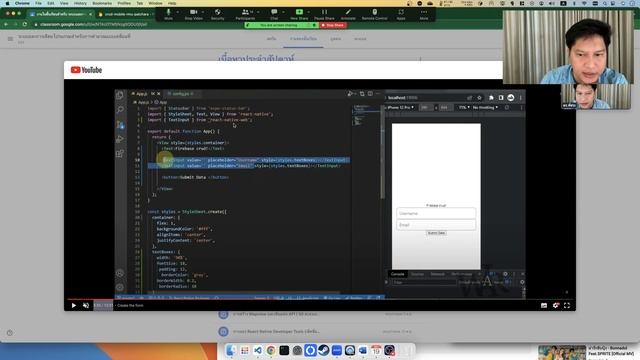The width and height of the screenshot is (640, 360).
Task: Switch to the Classroom People tab
Action: (x=336, y=39)
